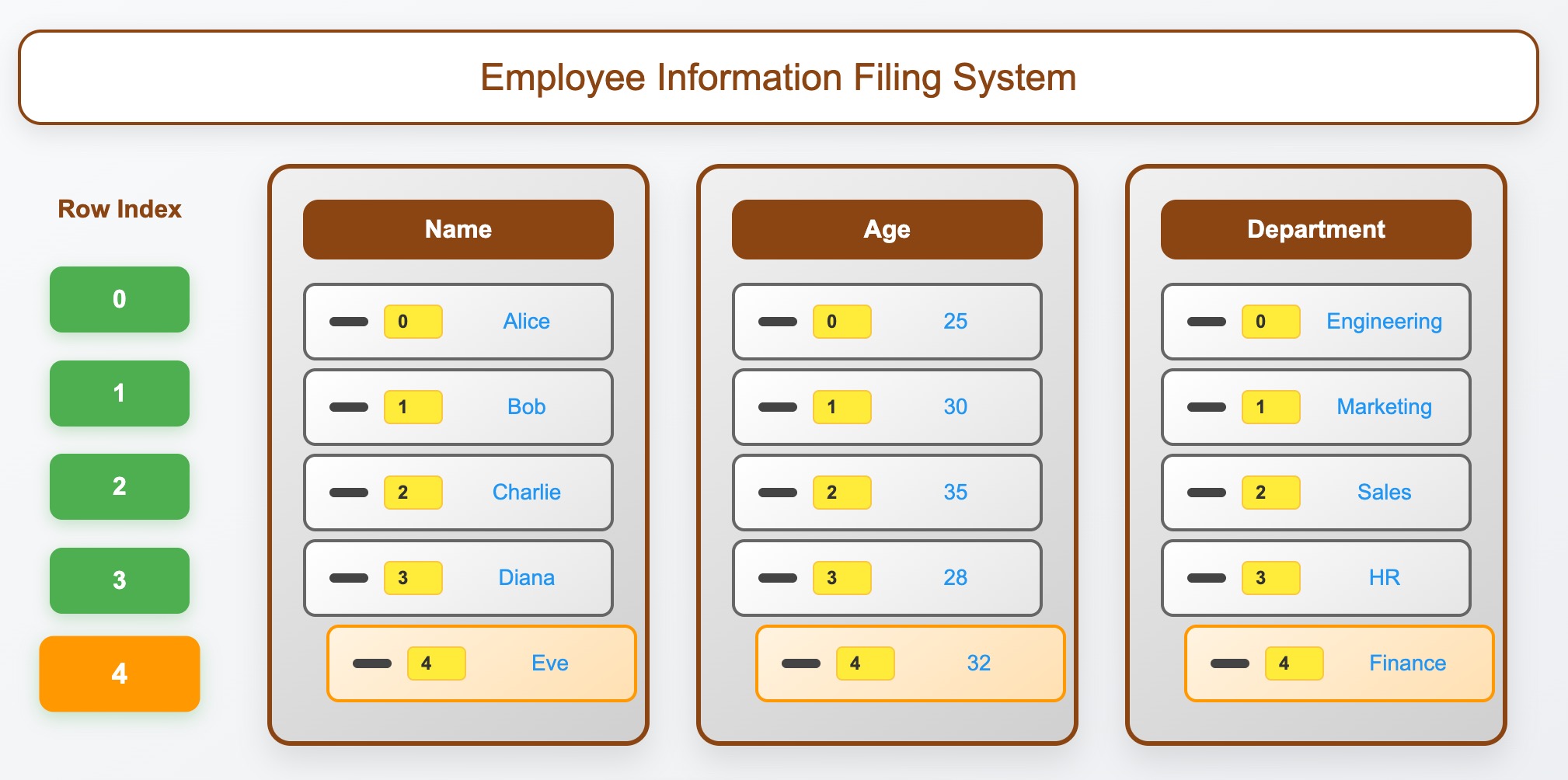Click the green row index 0 button
Viewport: 1568px width, 780px height.
[x=120, y=299]
